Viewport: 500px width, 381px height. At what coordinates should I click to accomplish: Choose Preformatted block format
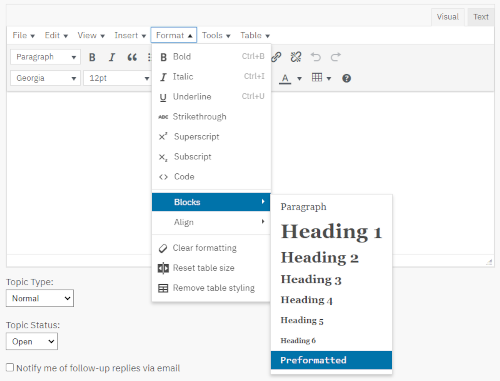[x=331, y=360]
